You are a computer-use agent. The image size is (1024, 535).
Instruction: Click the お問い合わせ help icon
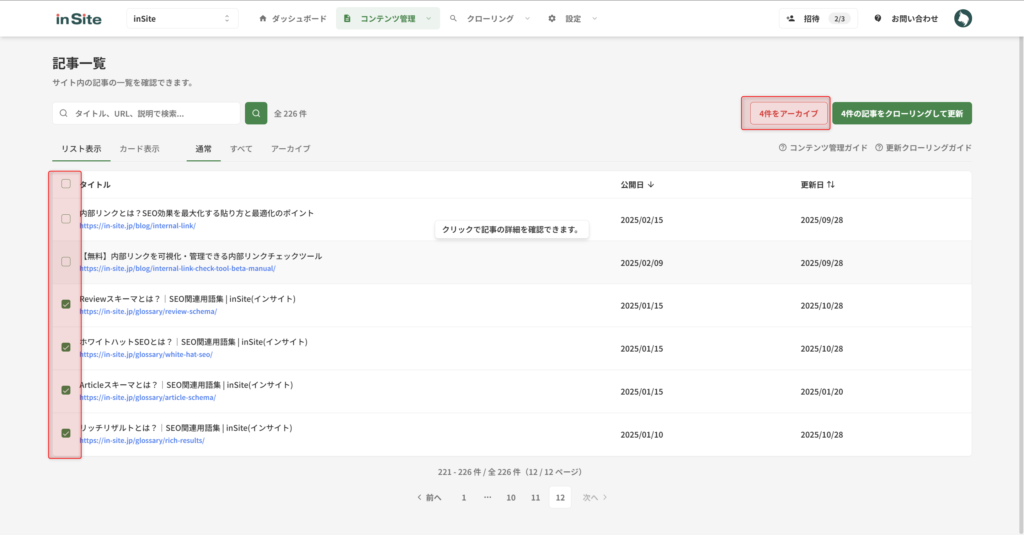click(x=878, y=18)
